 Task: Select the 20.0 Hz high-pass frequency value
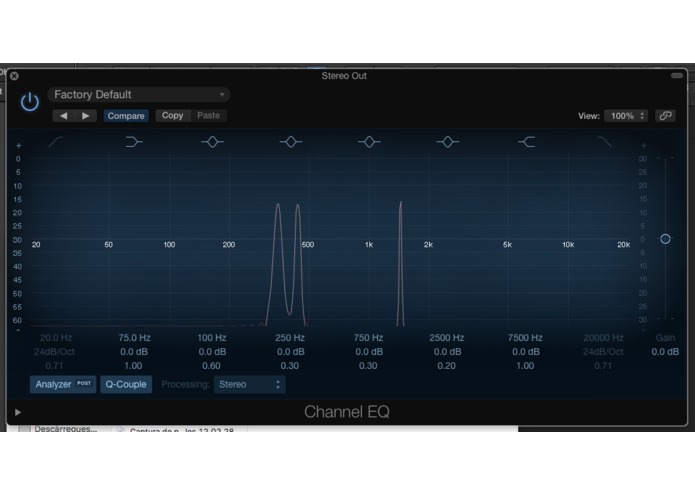[x=56, y=338]
